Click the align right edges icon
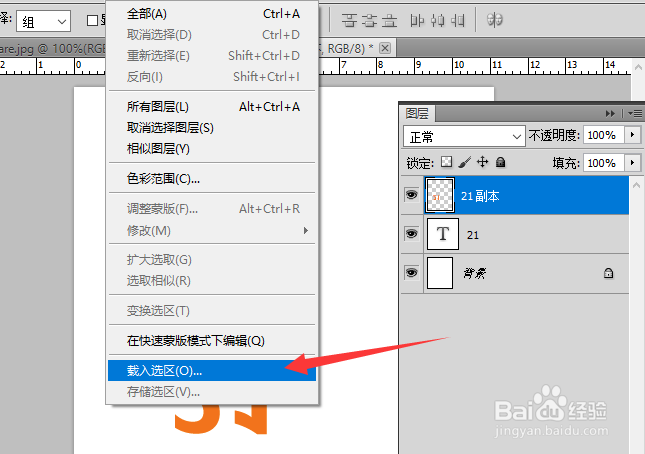The image size is (645, 454). tap(457, 20)
